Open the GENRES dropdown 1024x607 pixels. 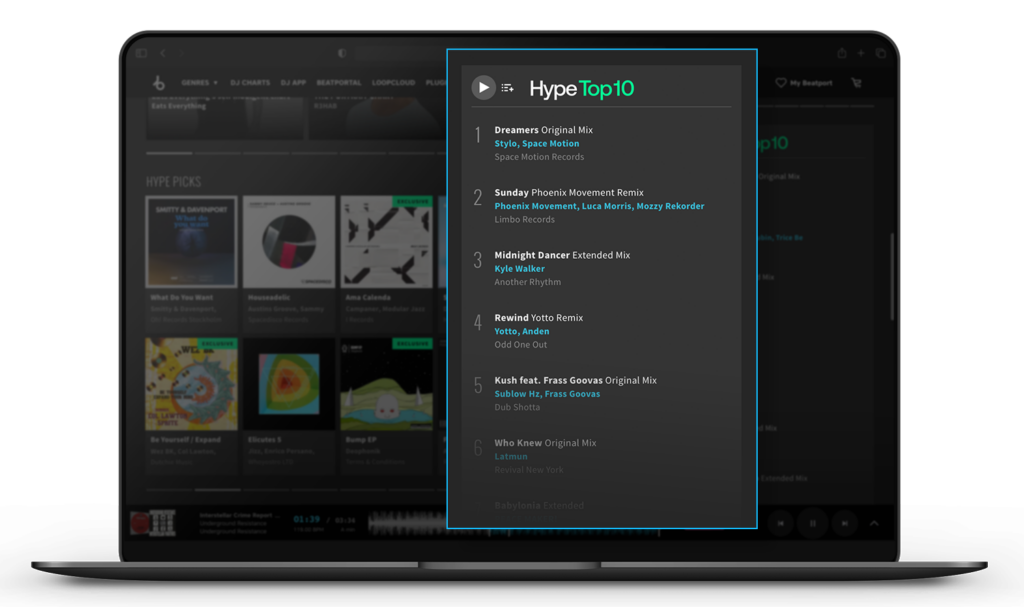tap(199, 83)
